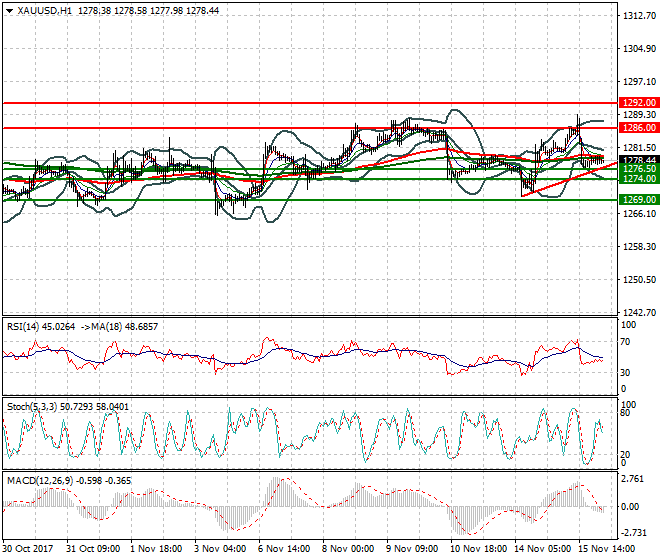660x560 pixels.
Task: Click the 1297.10 price scale value
Action: pos(639,82)
